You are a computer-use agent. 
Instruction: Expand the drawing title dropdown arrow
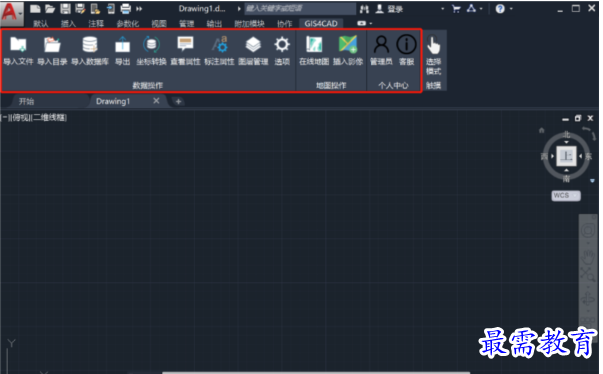239,8
